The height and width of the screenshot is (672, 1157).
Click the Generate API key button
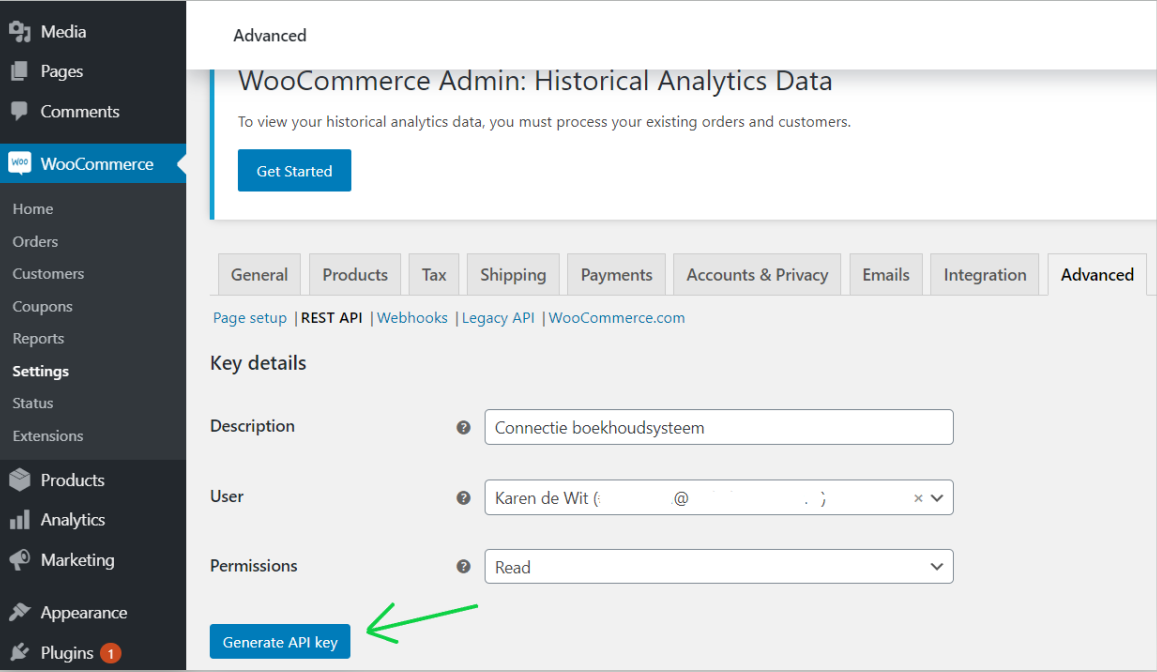coord(280,642)
